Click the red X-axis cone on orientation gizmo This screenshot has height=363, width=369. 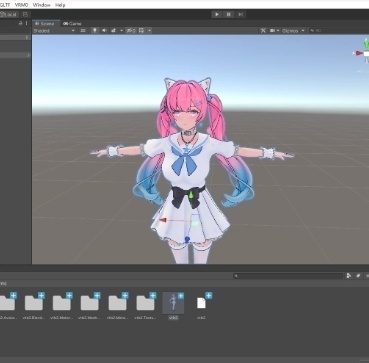coord(359,53)
